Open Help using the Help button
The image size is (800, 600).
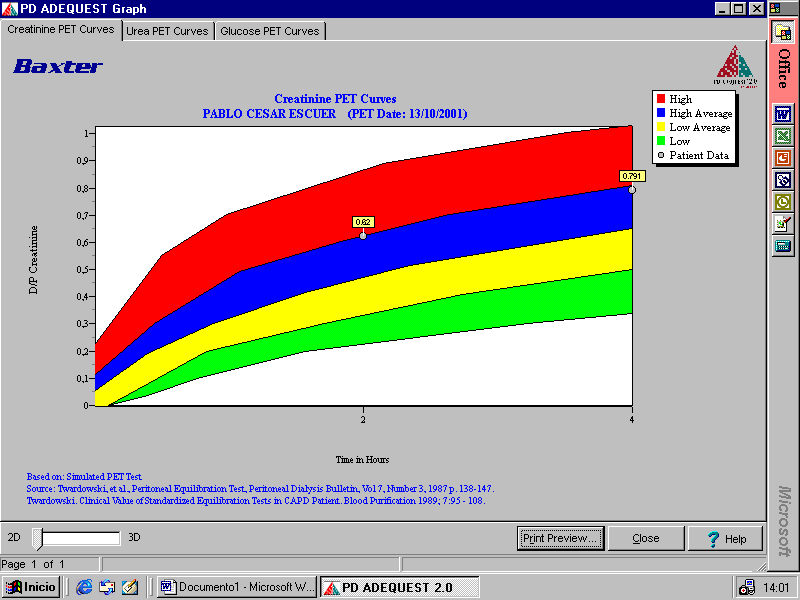coord(725,538)
